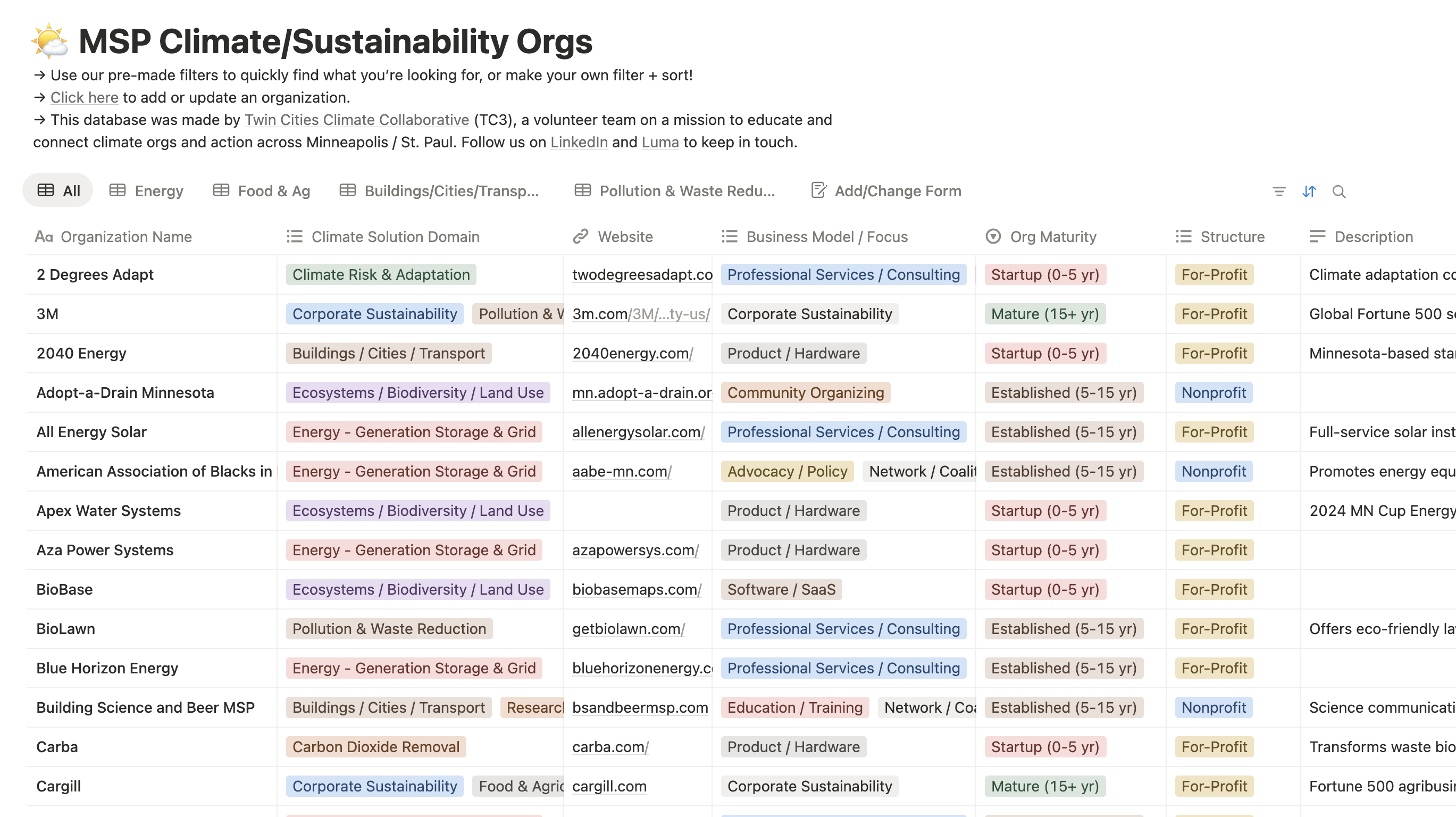Image resolution: width=1456 pixels, height=817 pixels.
Task: Open the Climate Solution Domain column header
Action: pyautogui.click(x=395, y=236)
